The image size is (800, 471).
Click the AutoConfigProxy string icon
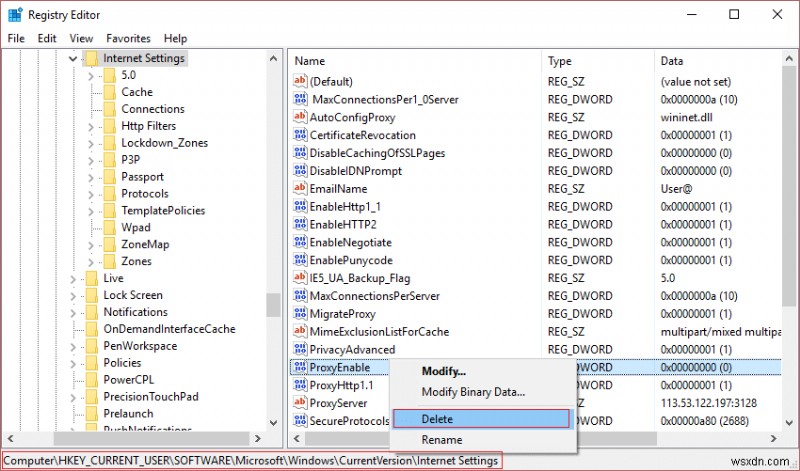(x=300, y=117)
